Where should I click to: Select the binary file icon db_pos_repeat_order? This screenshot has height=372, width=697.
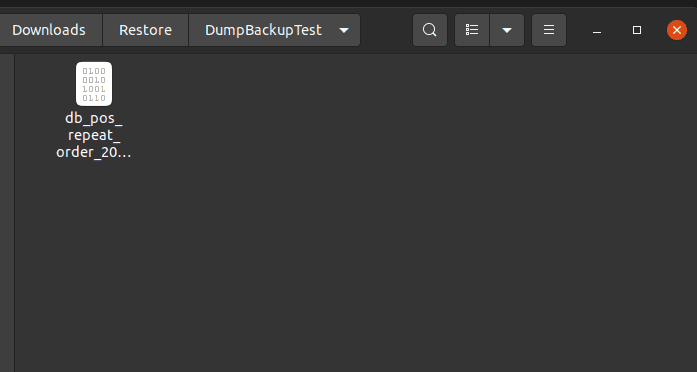(x=94, y=84)
